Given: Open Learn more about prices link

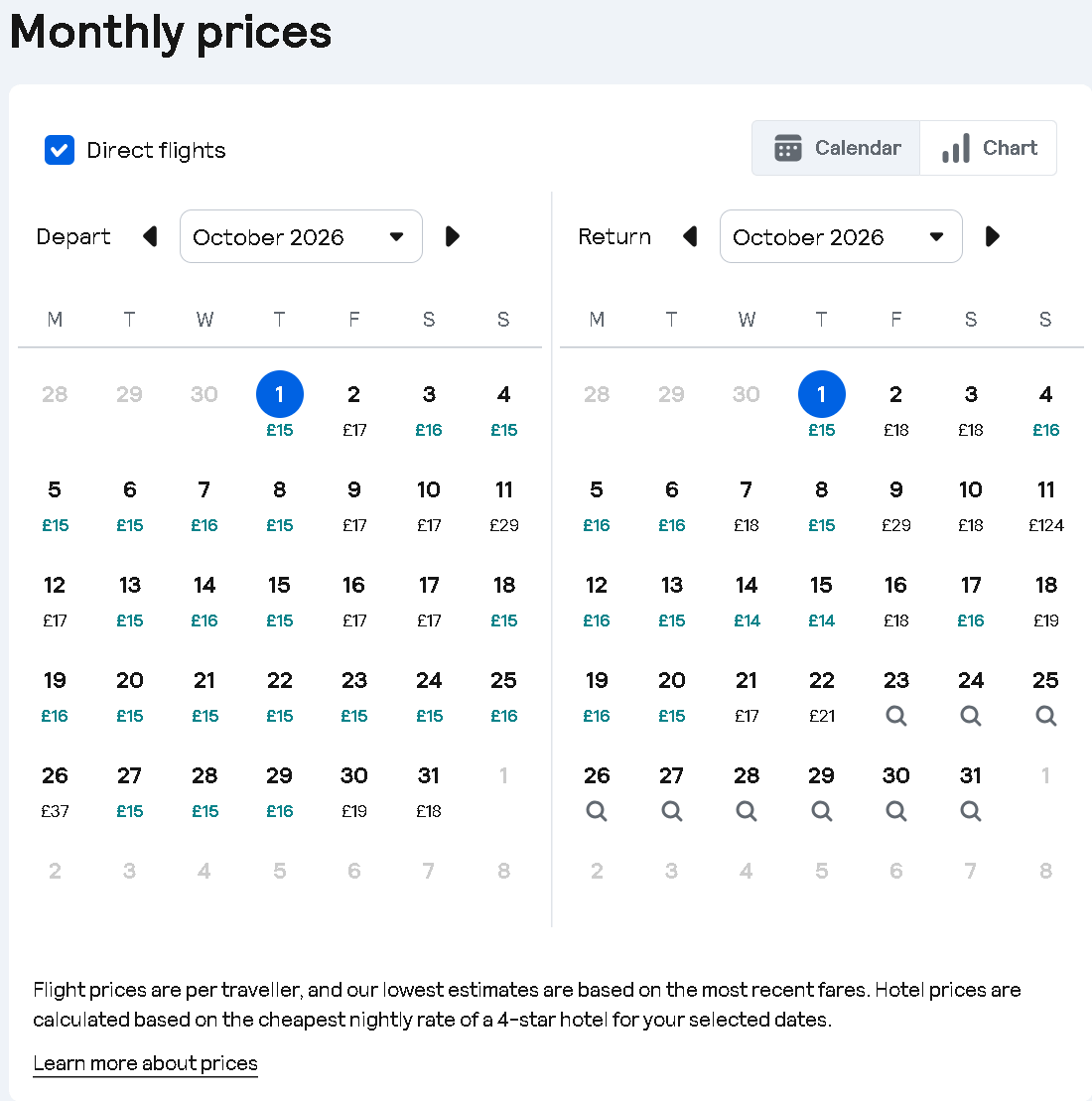Looking at the screenshot, I should 145,1063.
